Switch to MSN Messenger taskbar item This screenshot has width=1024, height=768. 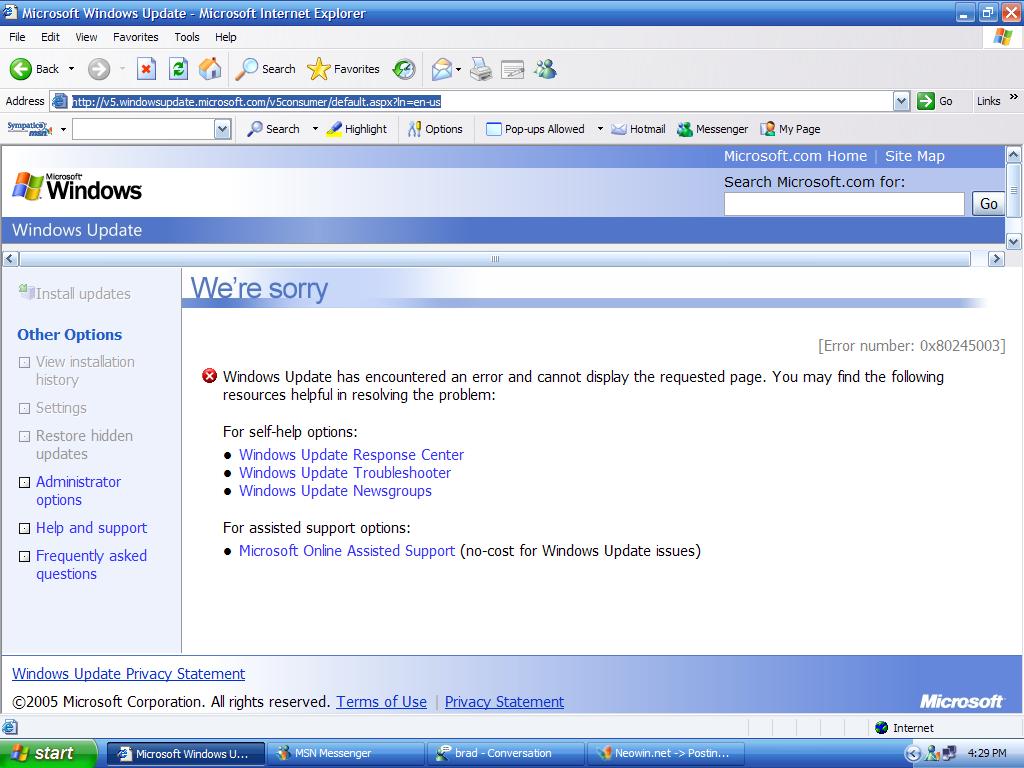pos(345,753)
